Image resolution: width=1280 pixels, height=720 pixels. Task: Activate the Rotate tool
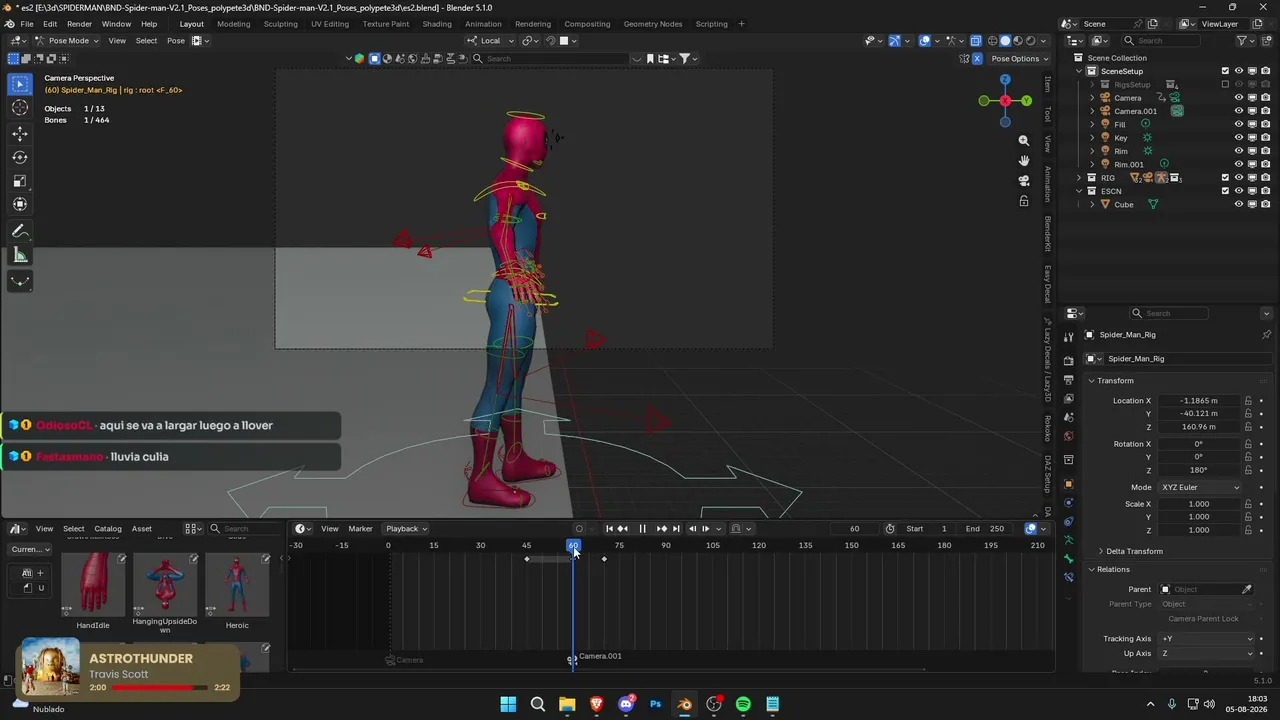tap(20, 157)
